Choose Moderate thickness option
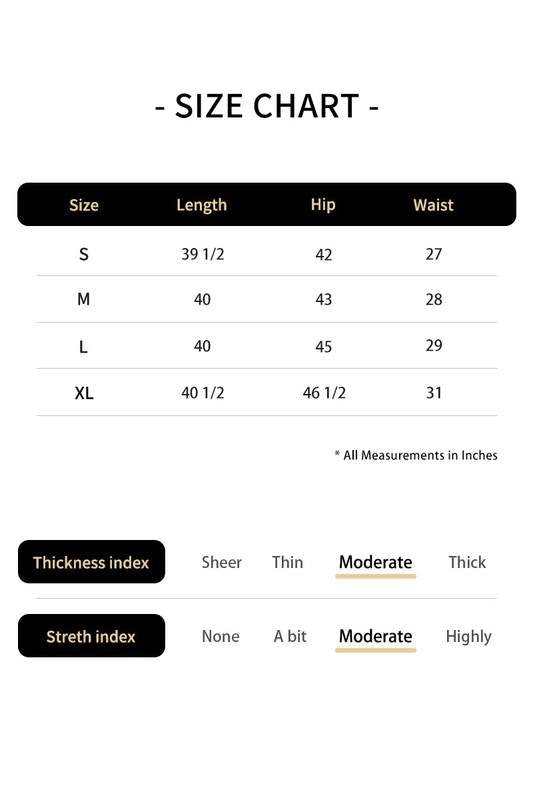The height and width of the screenshot is (800, 533). [375, 562]
